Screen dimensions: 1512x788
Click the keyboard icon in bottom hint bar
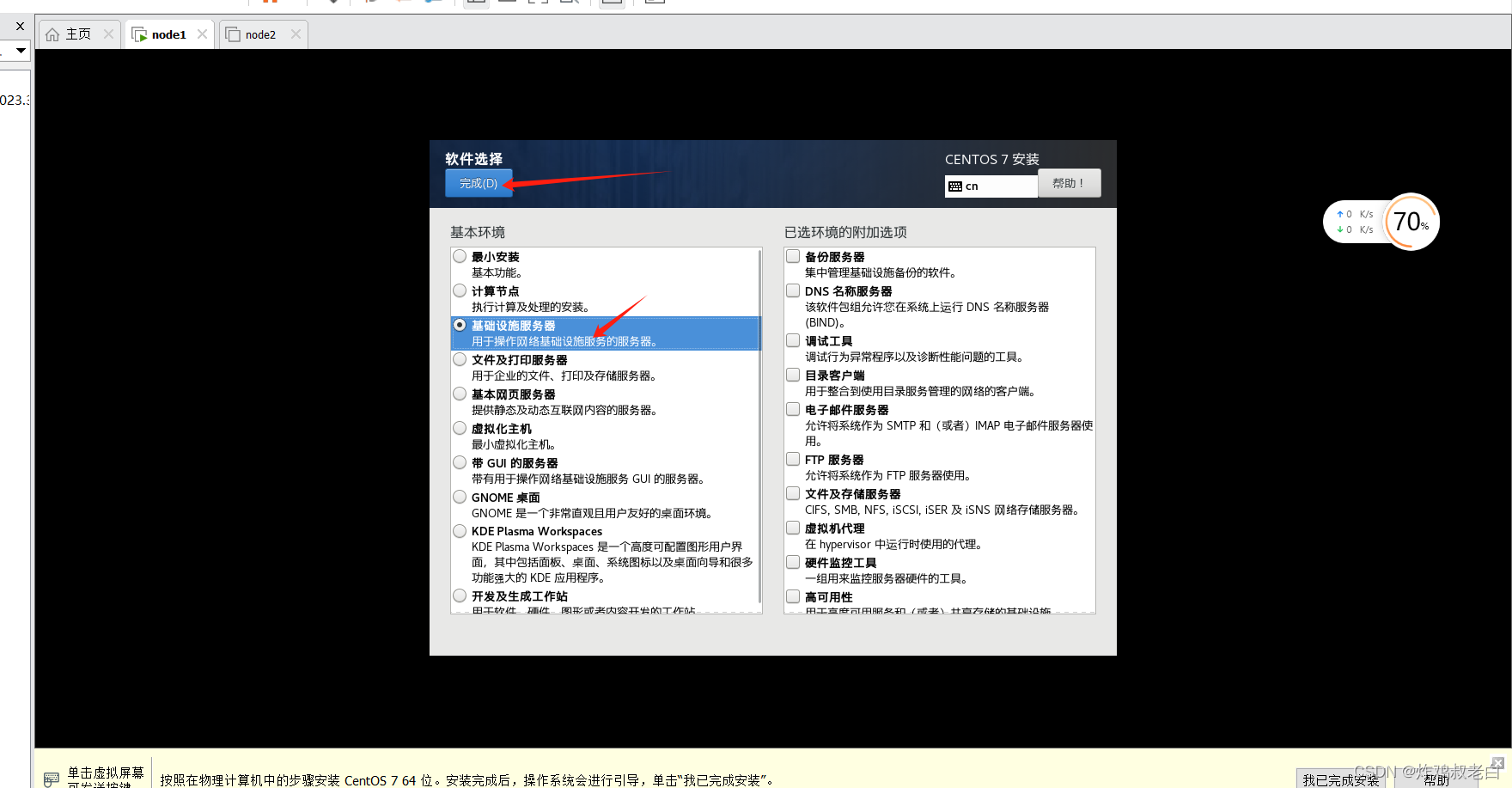pos(52,779)
